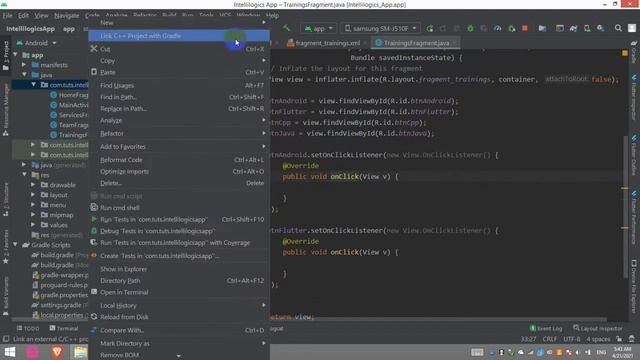Click the Make Project hammer icon
The height and width of the screenshot is (360, 640).
(287, 28)
